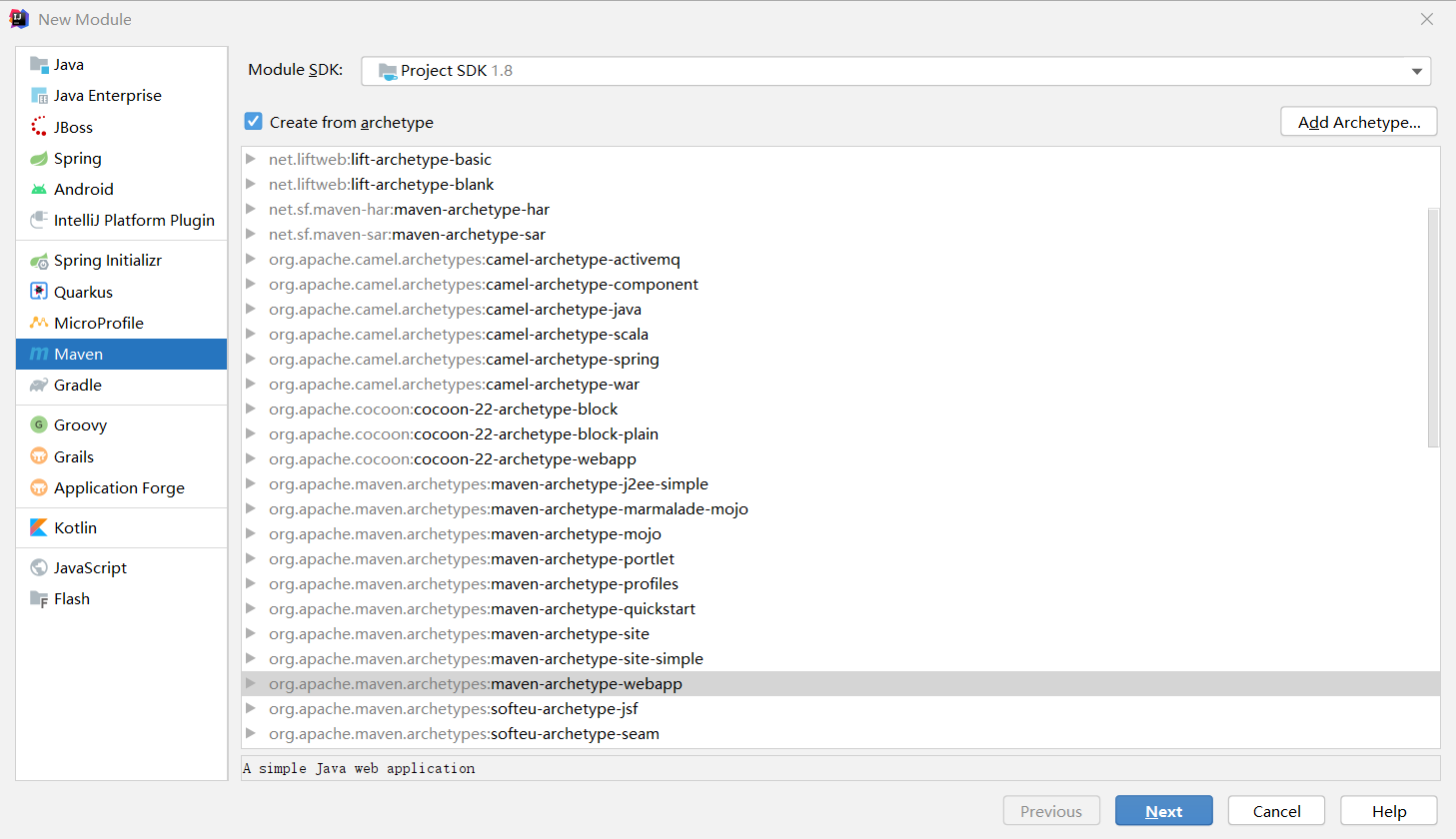Expand the softeu-archetype-jsf node
The width and height of the screenshot is (1456, 839).
pyautogui.click(x=251, y=708)
